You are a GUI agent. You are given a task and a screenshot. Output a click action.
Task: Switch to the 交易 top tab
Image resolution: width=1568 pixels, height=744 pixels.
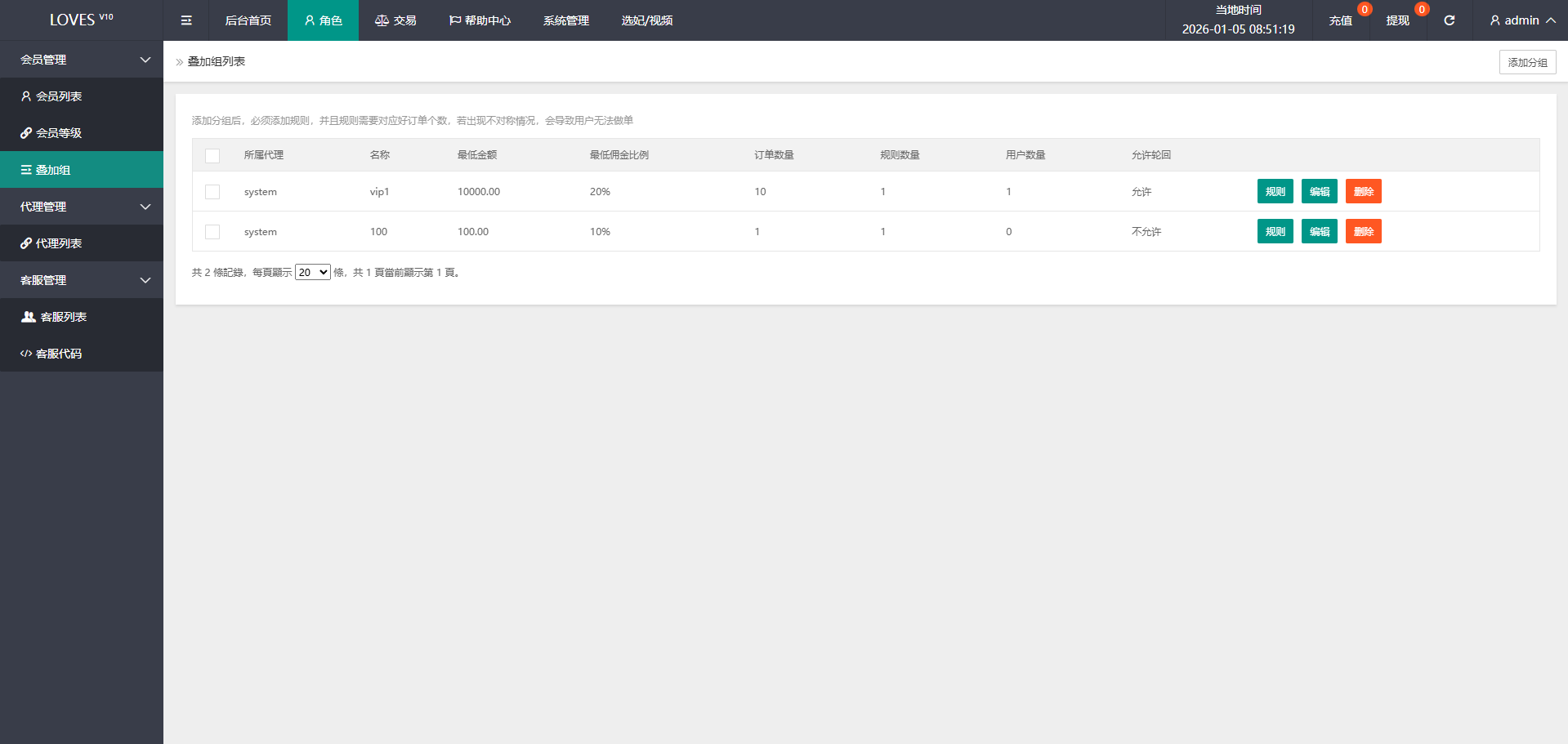tap(395, 20)
